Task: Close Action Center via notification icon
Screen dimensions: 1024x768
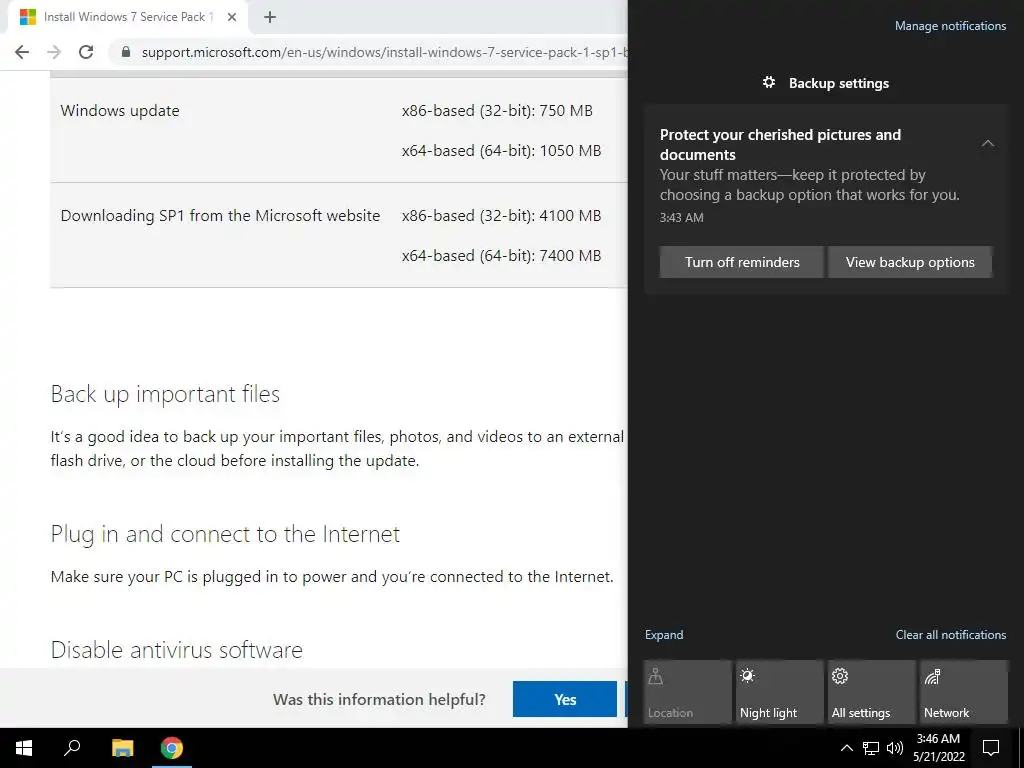Action: 991,748
